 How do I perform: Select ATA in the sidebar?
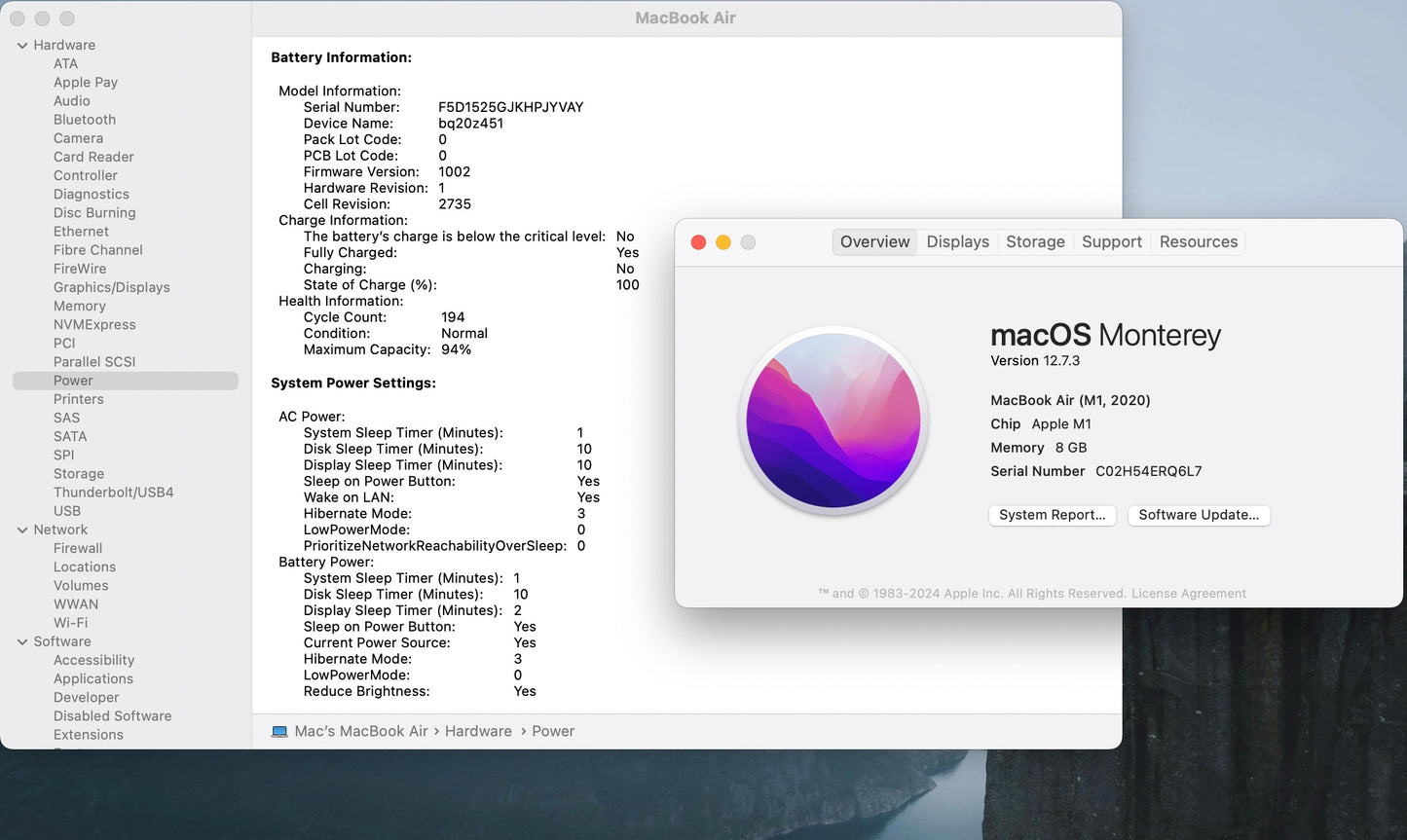click(x=65, y=64)
